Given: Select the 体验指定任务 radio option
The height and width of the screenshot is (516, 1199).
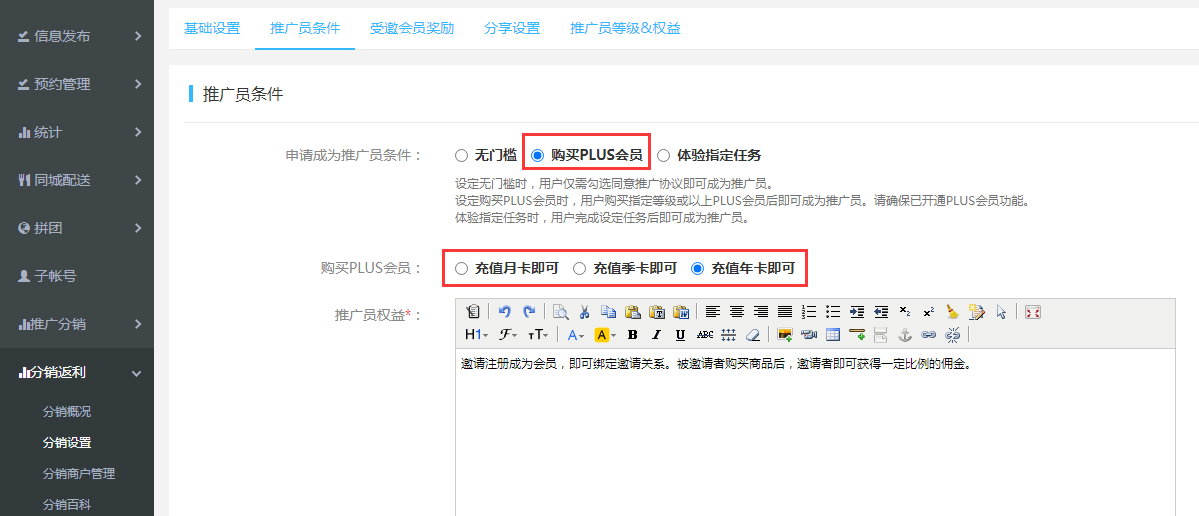Looking at the screenshot, I should [664, 155].
